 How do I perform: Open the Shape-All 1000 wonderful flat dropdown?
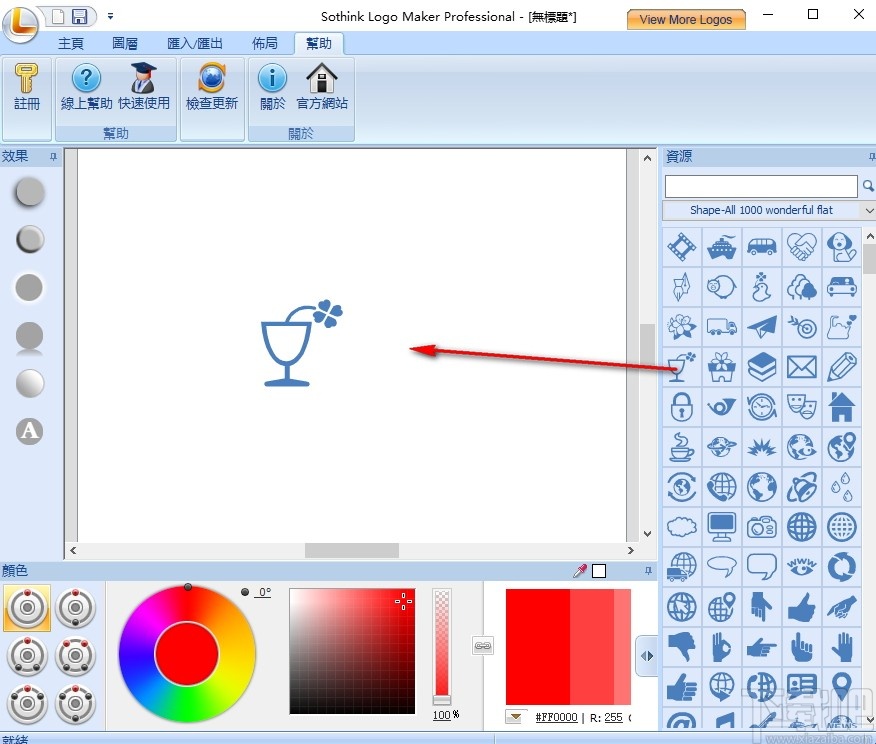(x=868, y=210)
